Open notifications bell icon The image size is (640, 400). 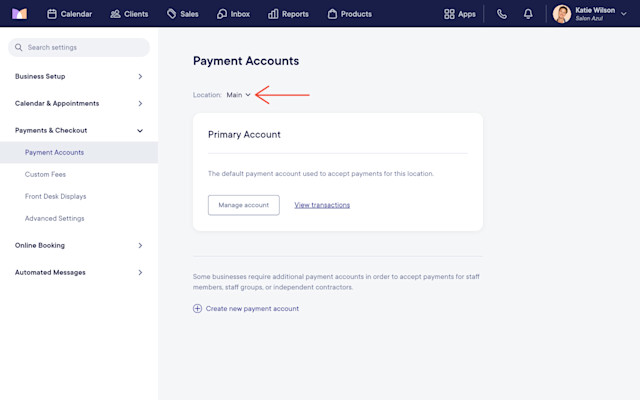tap(528, 14)
